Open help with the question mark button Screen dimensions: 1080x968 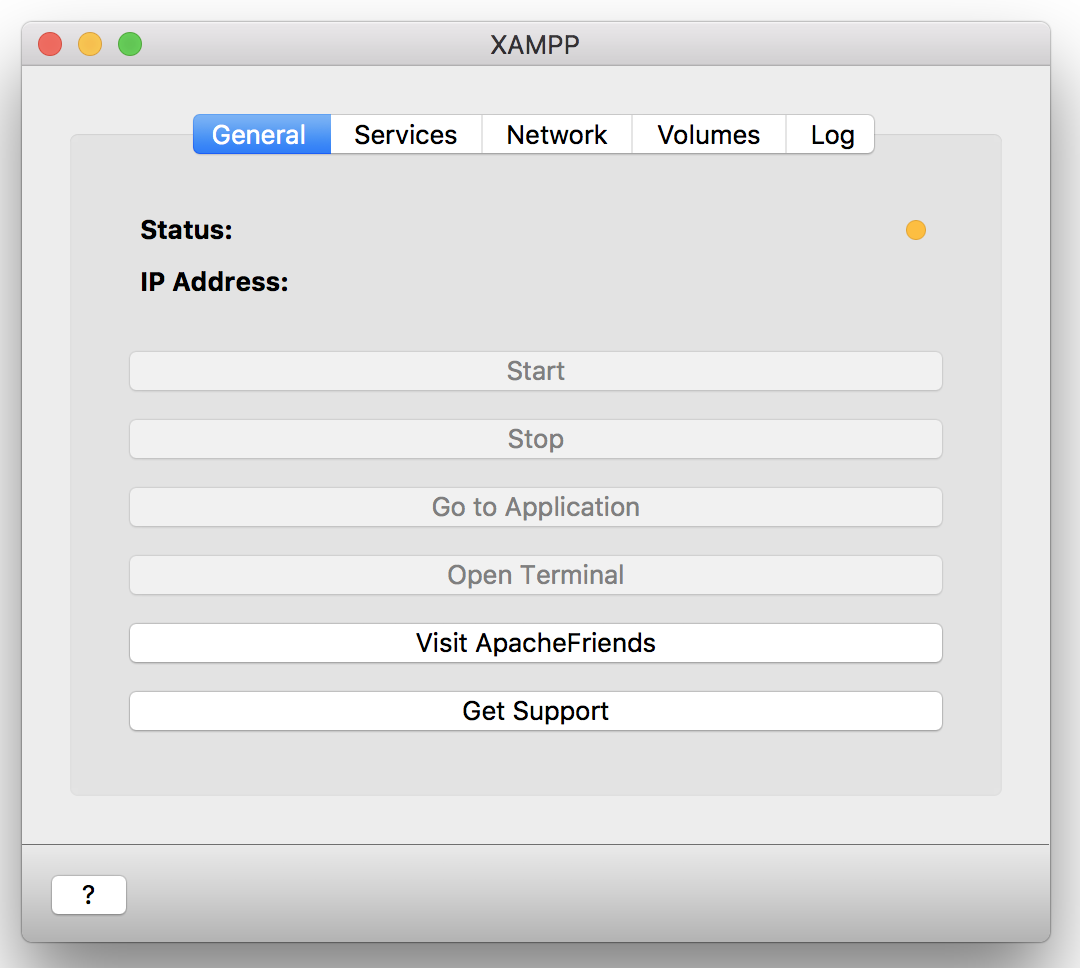tap(89, 895)
